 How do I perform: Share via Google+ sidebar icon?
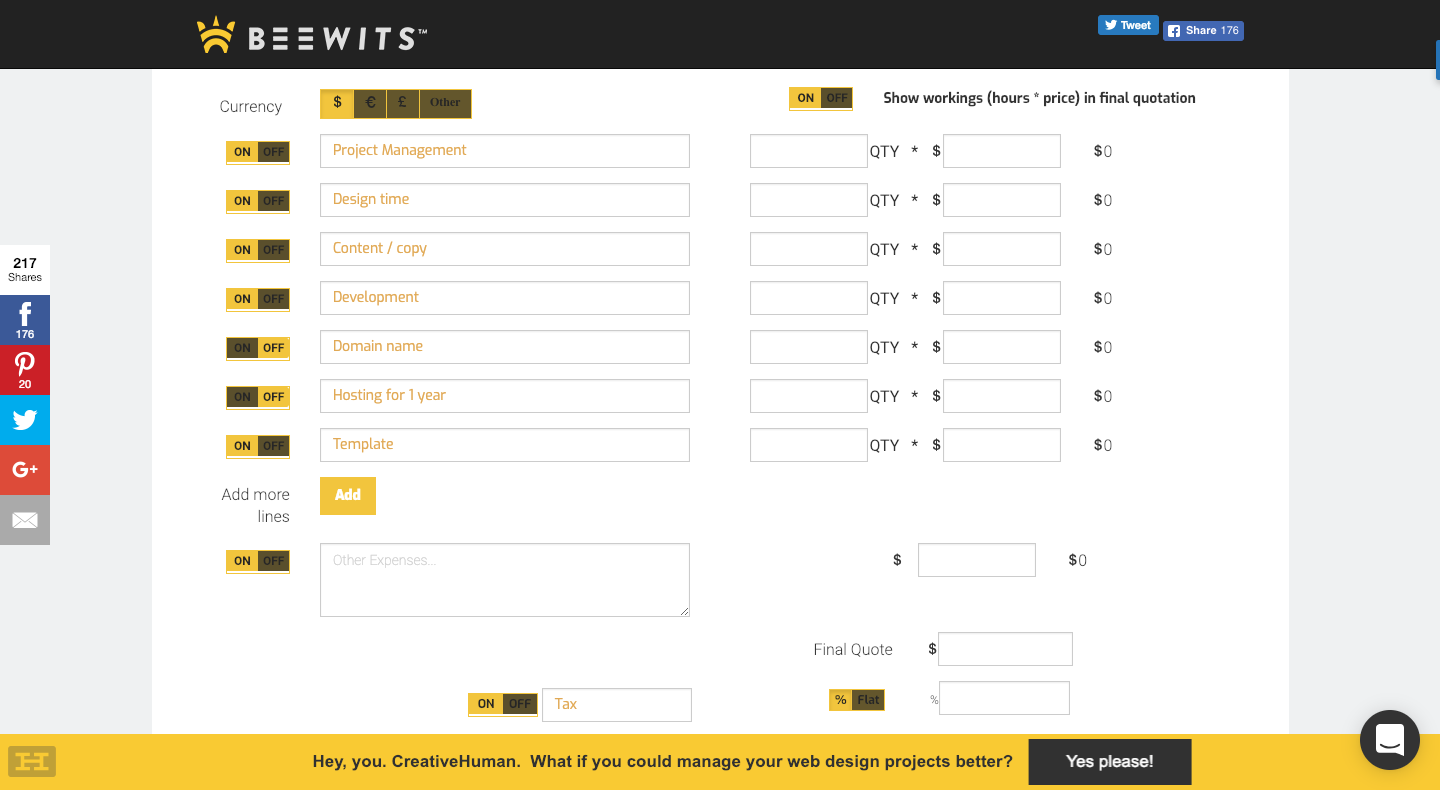25,470
